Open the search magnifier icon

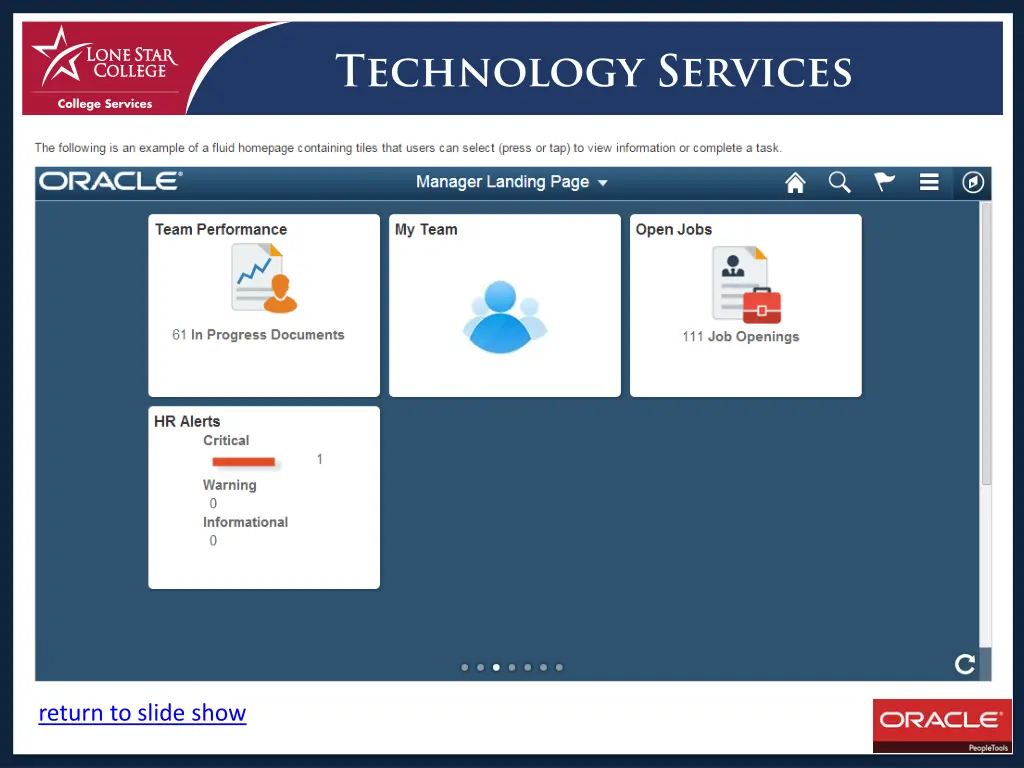point(839,182)
